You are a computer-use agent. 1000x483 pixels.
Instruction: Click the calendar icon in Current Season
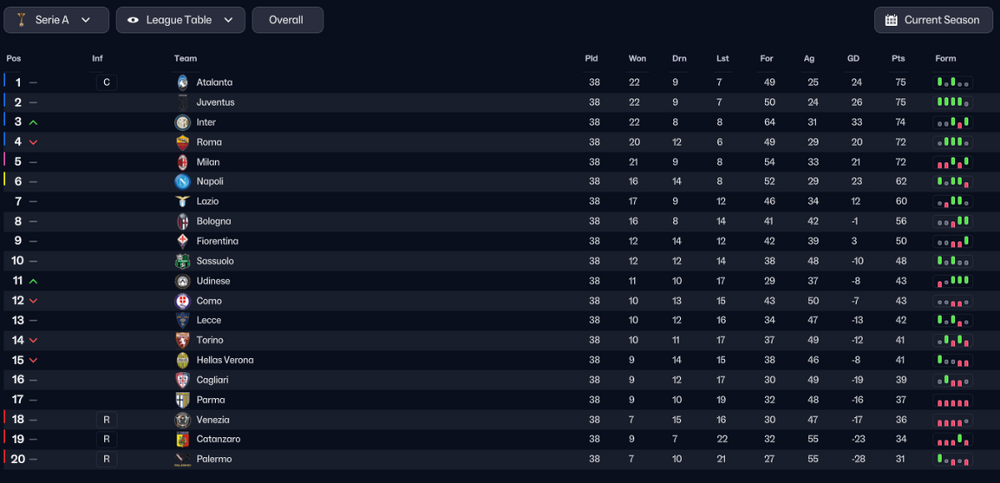[x=892, y=20]
